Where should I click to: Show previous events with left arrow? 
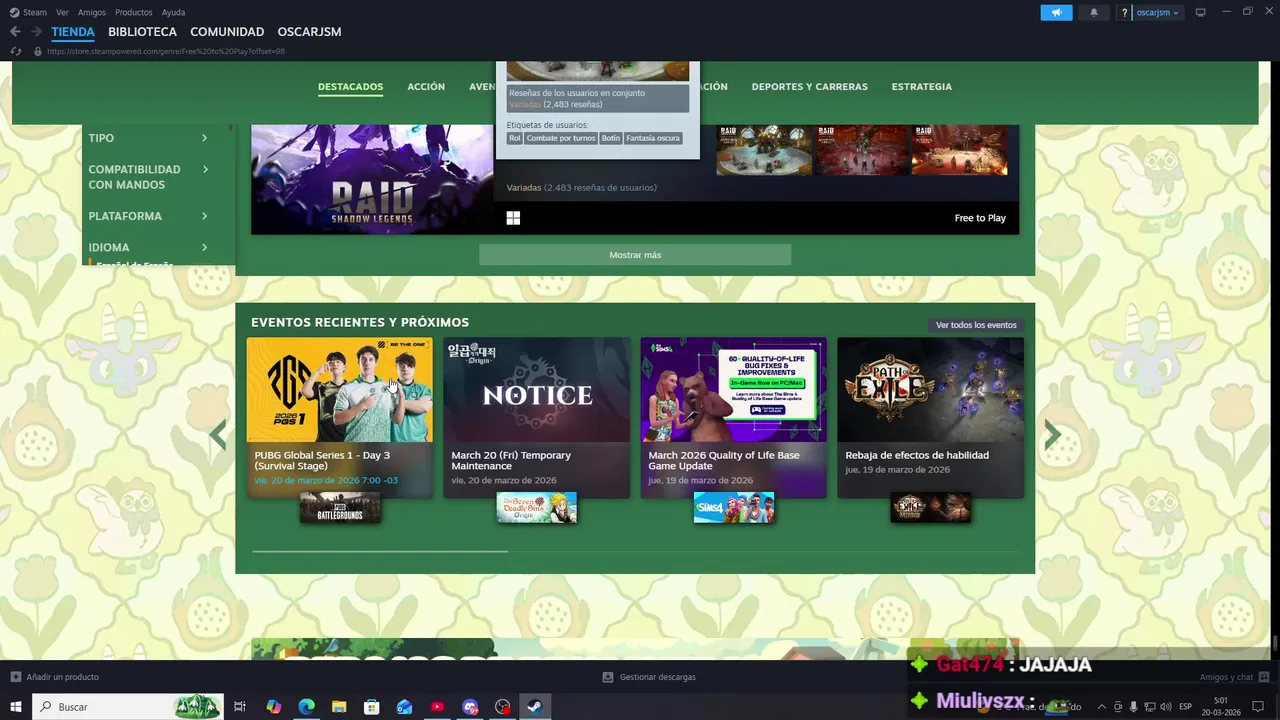point(218,435)
